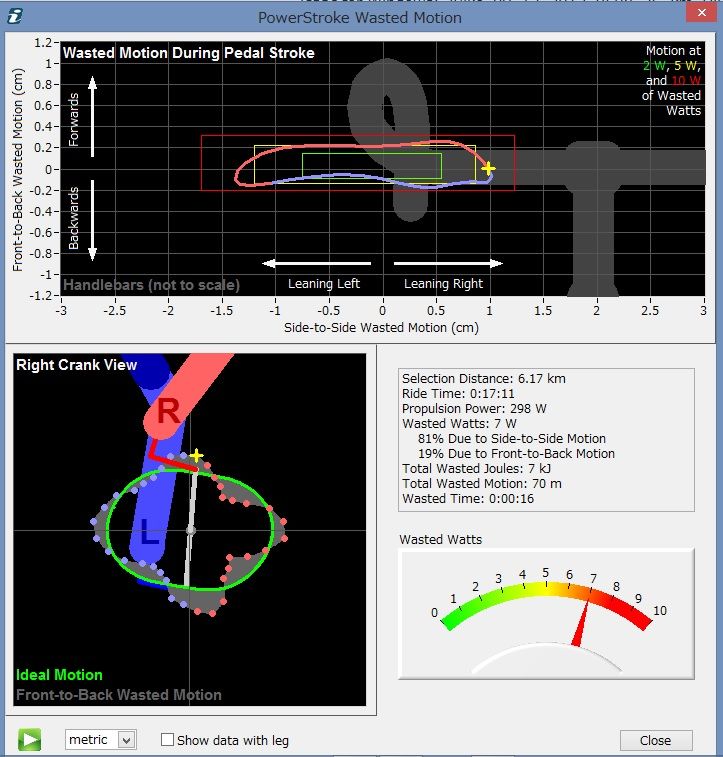Screen dimensions: 723x757
Task: Click the gauge 5 tick label
Action: [x=545, y=573]
